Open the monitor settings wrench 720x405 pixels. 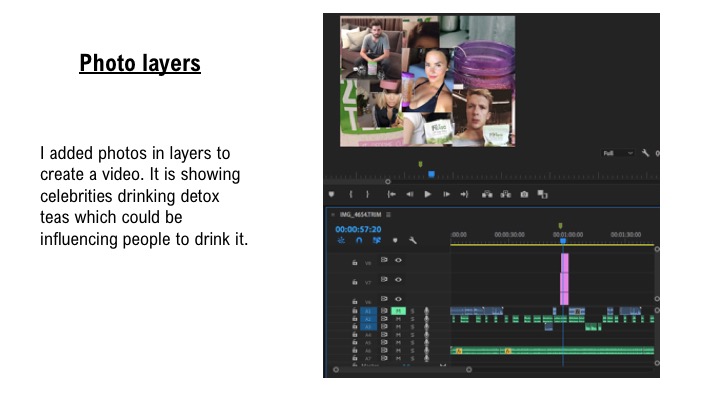tap(646, 153)
